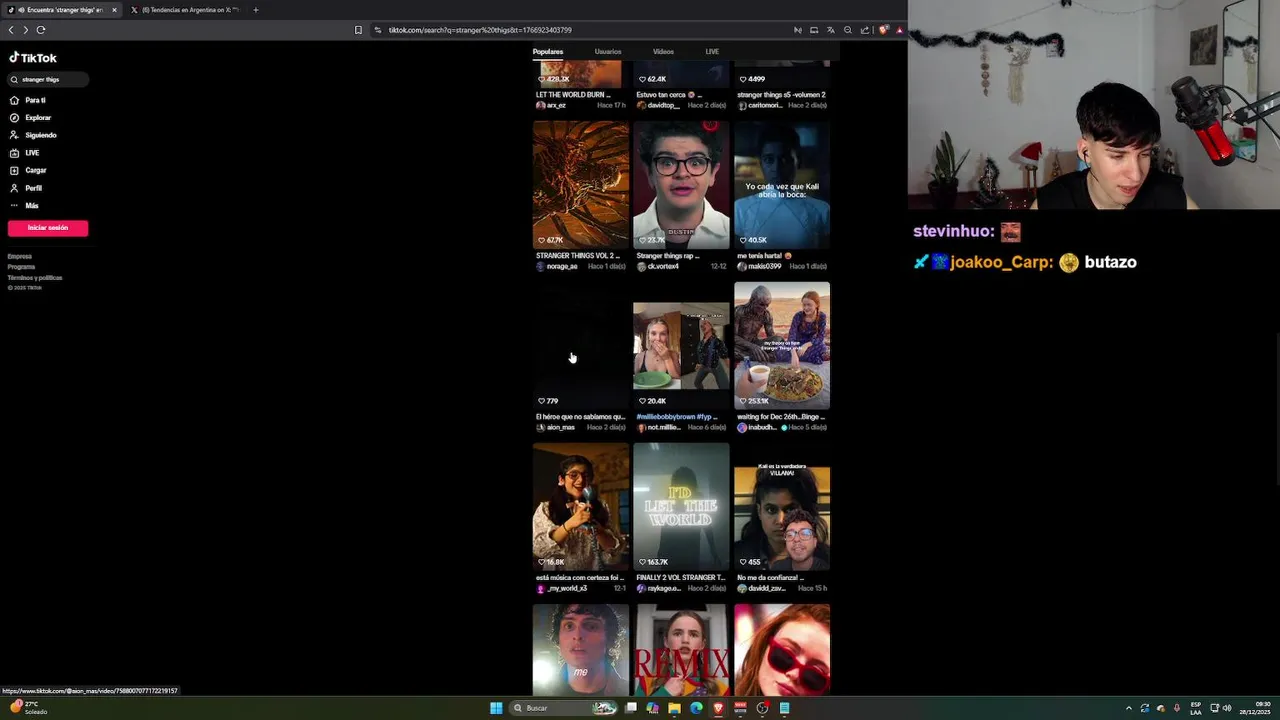Go forward with browser forward arrow

pos(26,30)
